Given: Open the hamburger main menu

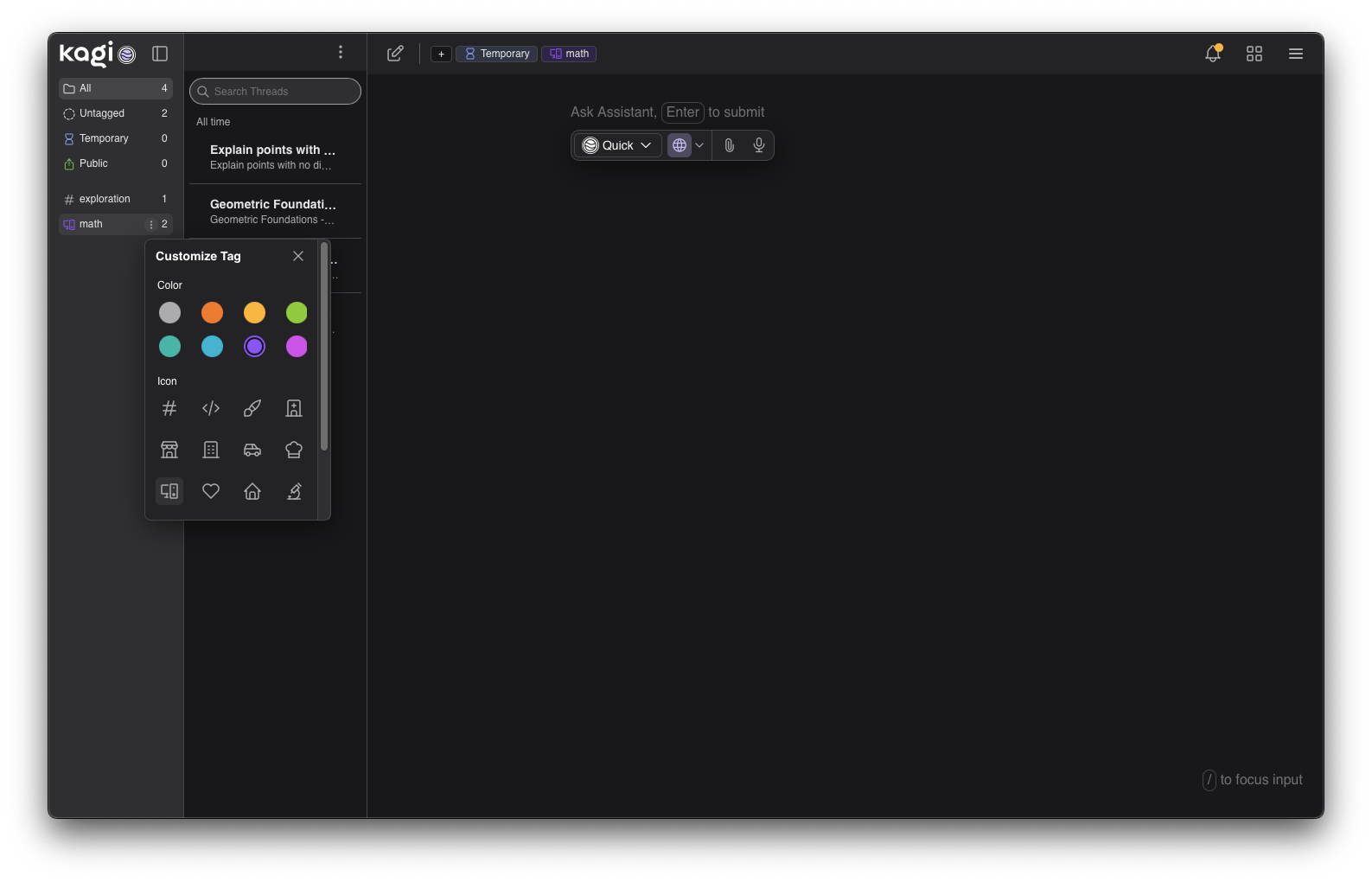Looking at the screenshot, I should point(1296,54).
